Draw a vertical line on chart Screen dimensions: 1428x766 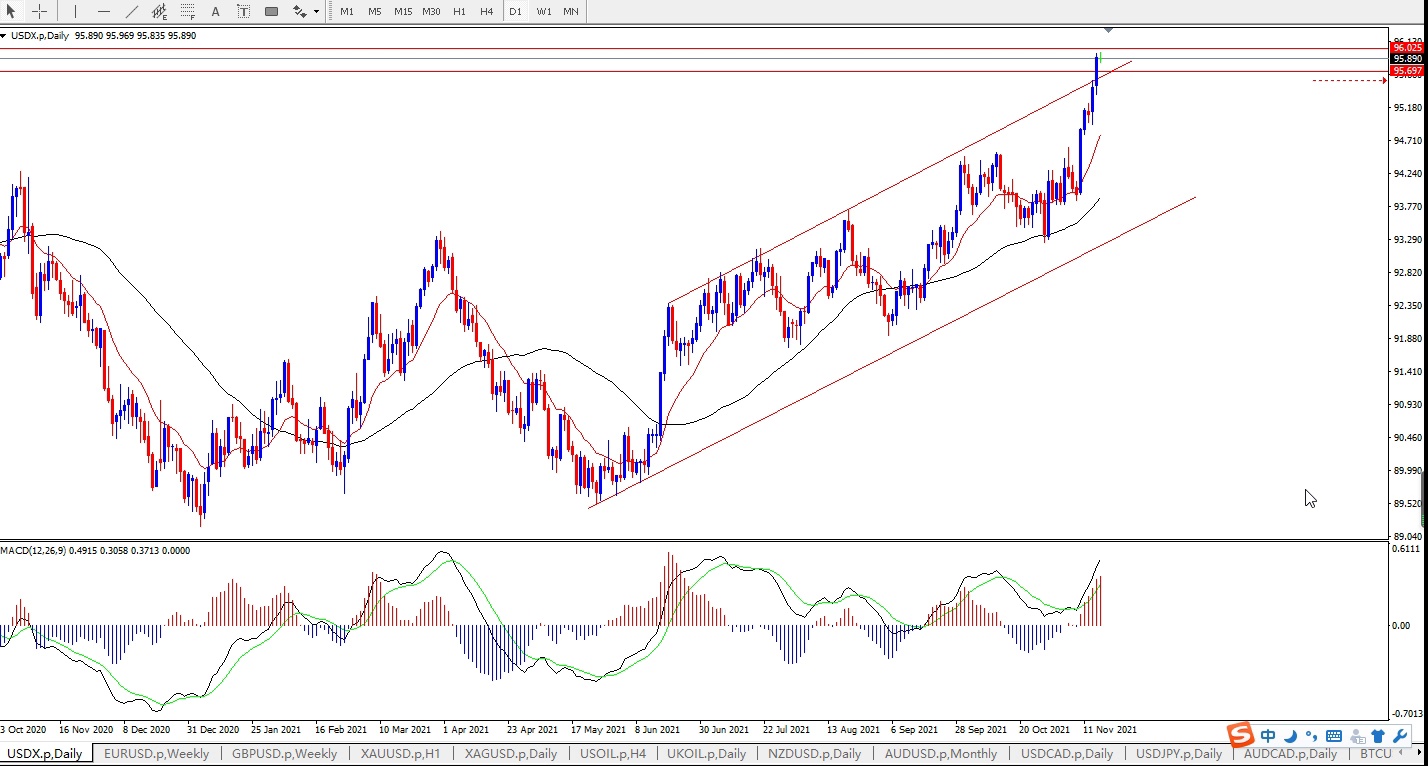[x=75, y=11]
